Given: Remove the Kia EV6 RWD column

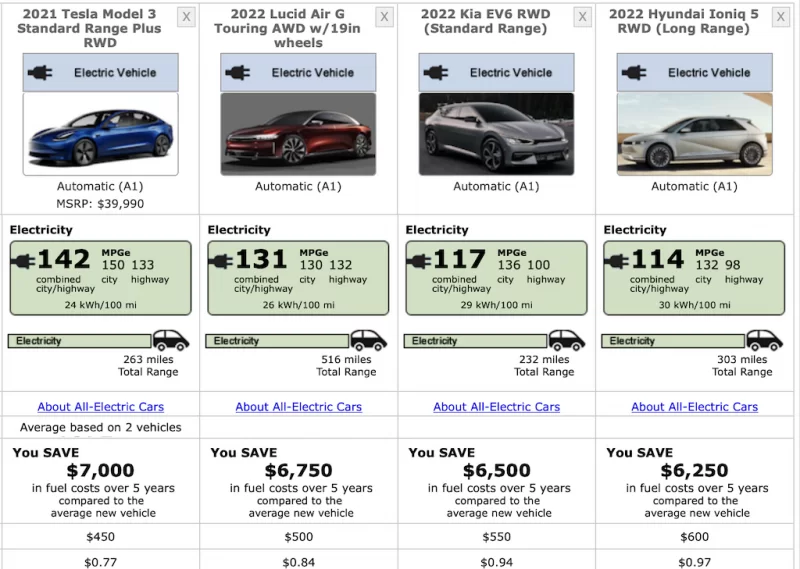Looking at the screenshot, I should click(583, 17).
